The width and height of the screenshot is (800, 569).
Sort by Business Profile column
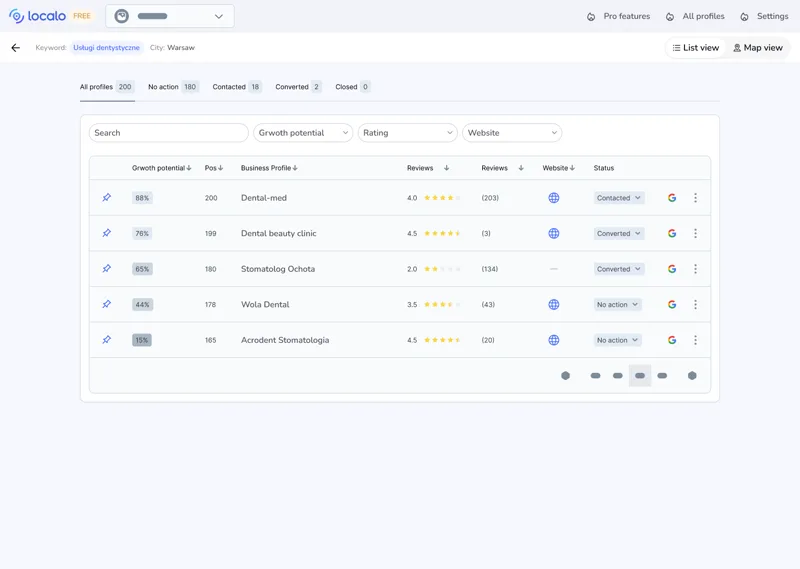(x=269, y=168)
